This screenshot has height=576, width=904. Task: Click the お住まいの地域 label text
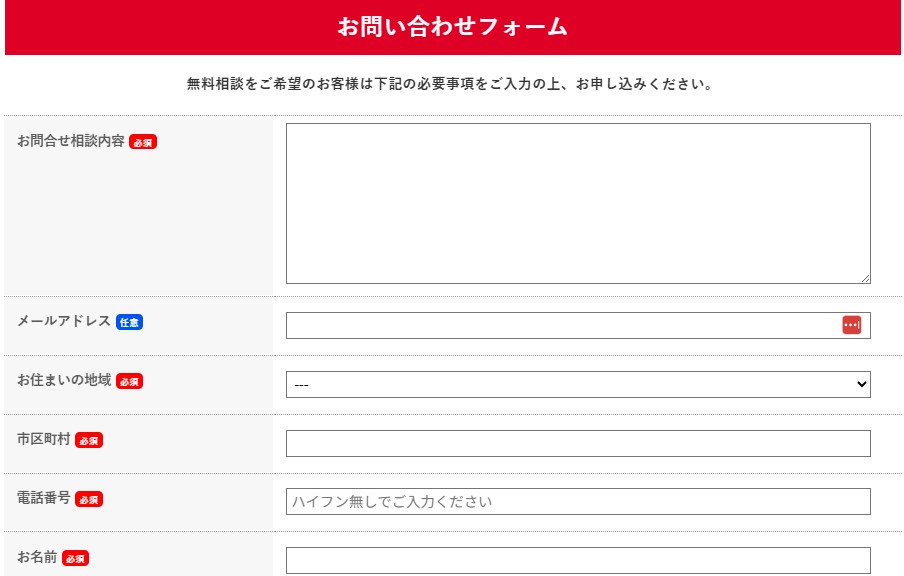click(64, 380)
